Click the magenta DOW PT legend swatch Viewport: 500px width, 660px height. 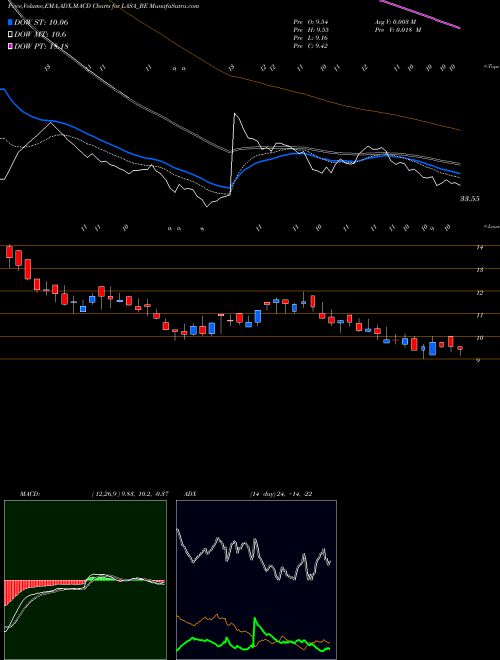coord(11,46)
